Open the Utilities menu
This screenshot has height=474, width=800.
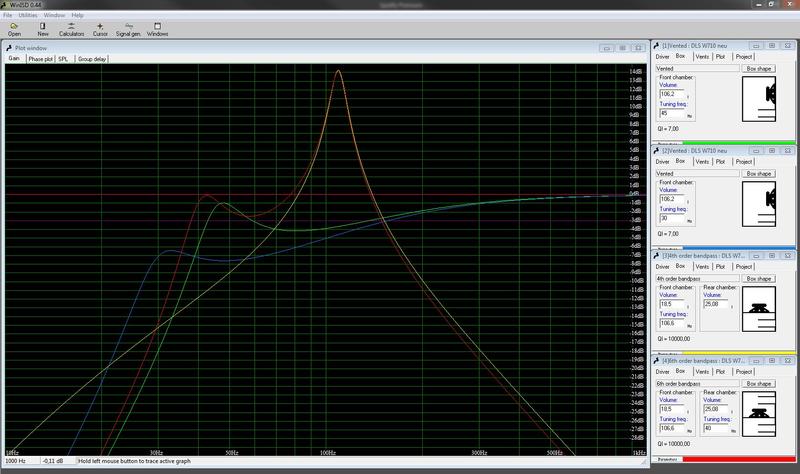point(28,15)
